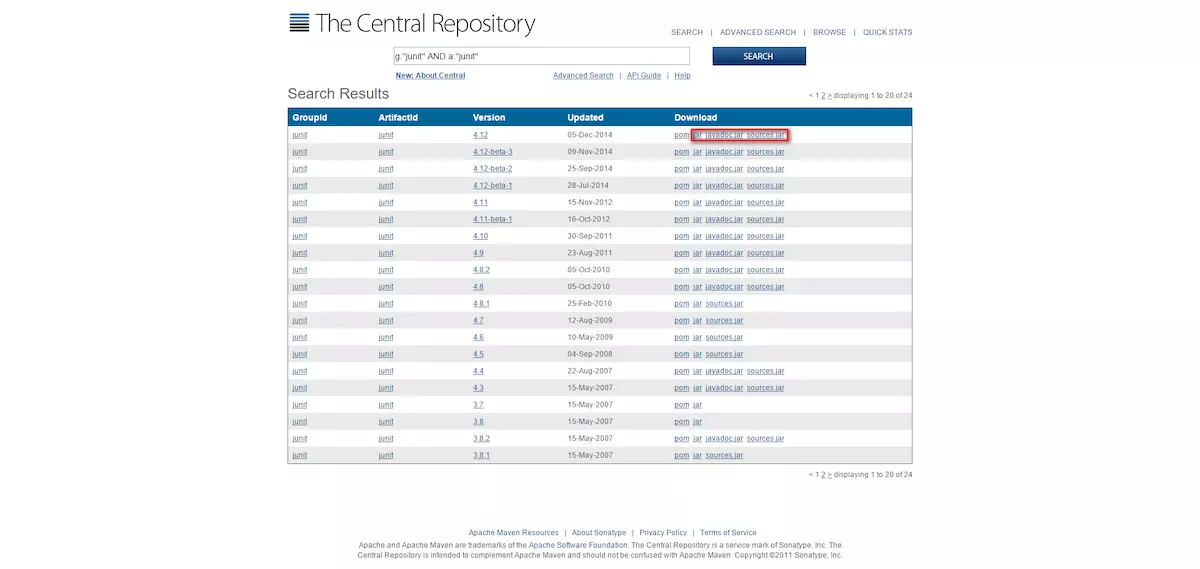Open version 3.8.2 link
The width and height of the screenshot is (1200, 569).
(482, 438)
